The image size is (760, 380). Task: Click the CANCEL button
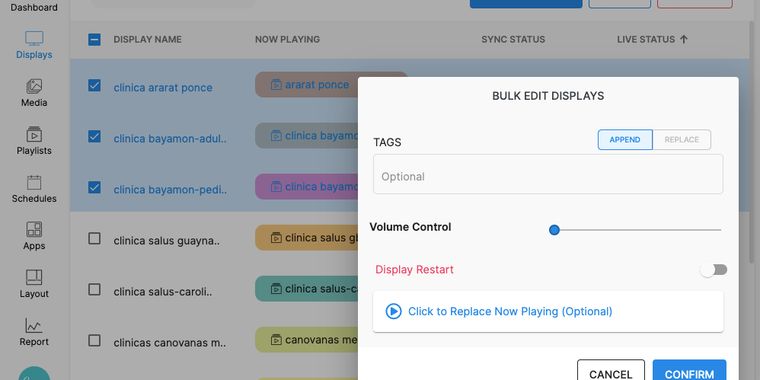(x=611, y=371)
